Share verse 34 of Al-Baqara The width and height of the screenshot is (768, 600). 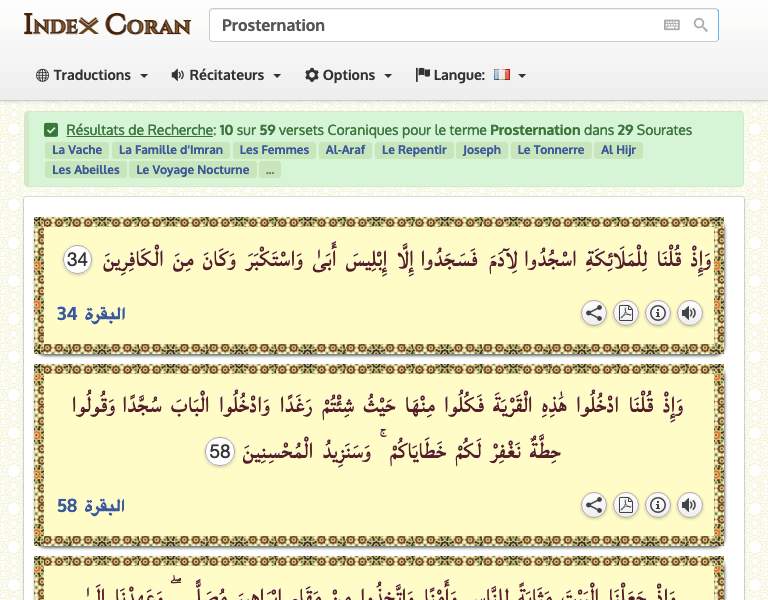click(594, 313)
